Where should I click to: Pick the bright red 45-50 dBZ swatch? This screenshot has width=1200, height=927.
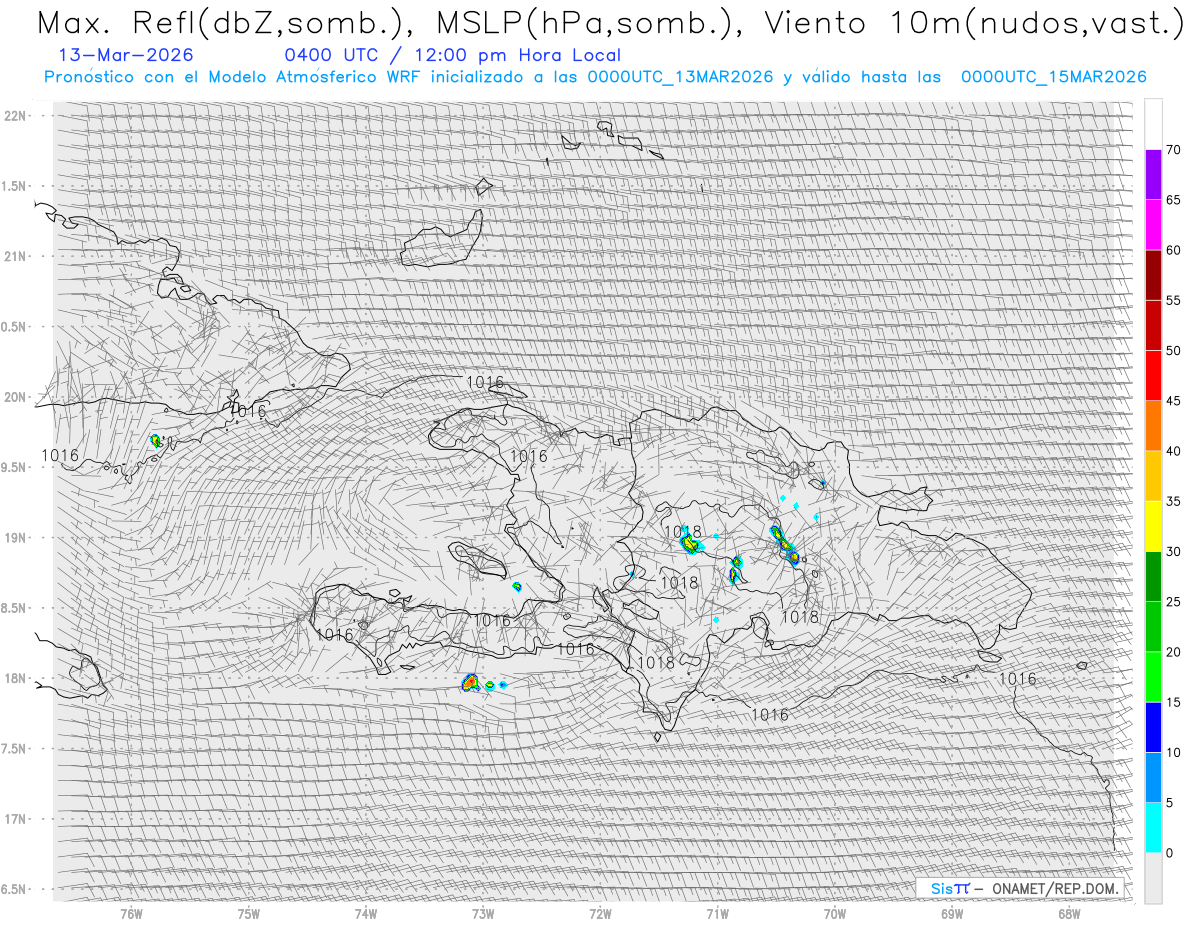[1153, 376]
